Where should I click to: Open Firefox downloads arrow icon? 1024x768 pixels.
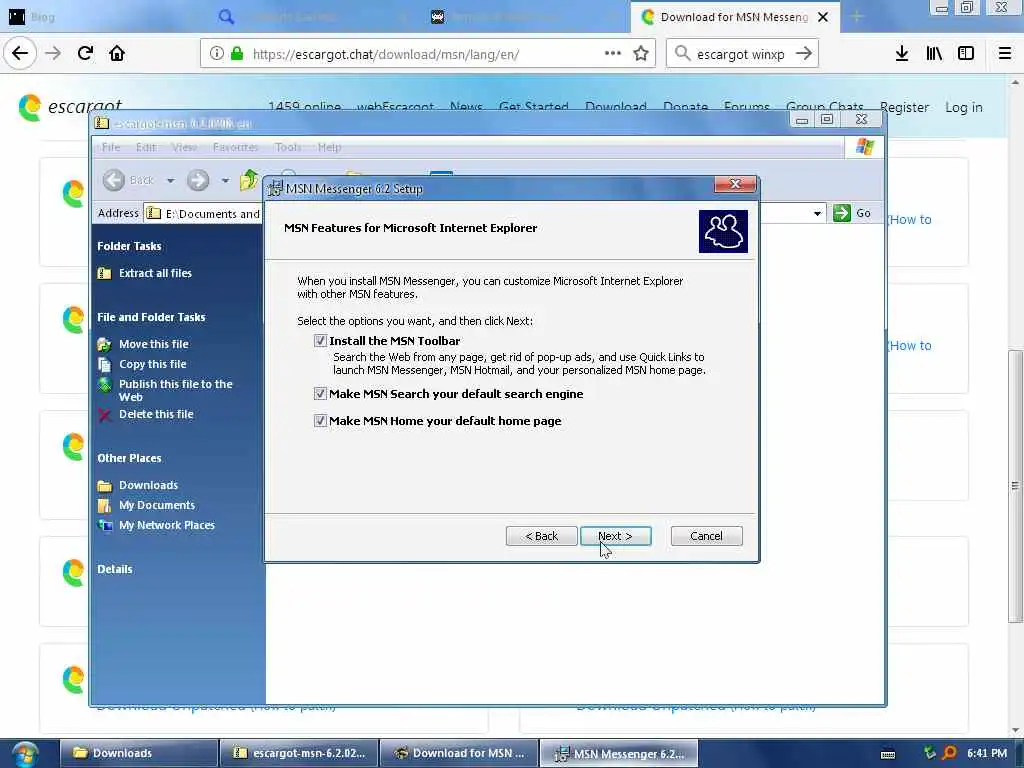[x=902, y=54]
